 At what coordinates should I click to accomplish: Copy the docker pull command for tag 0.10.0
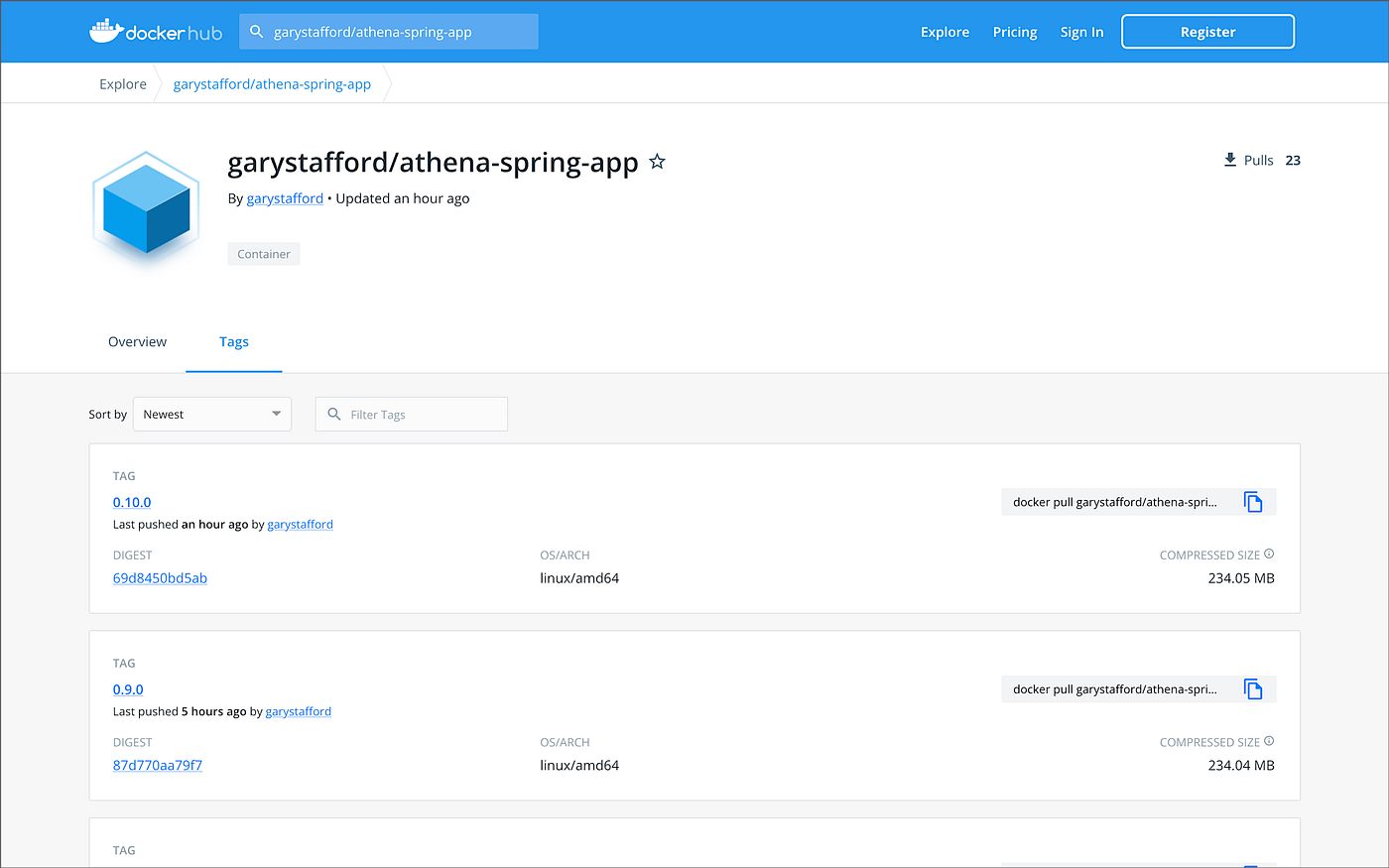click(1253, 502)
